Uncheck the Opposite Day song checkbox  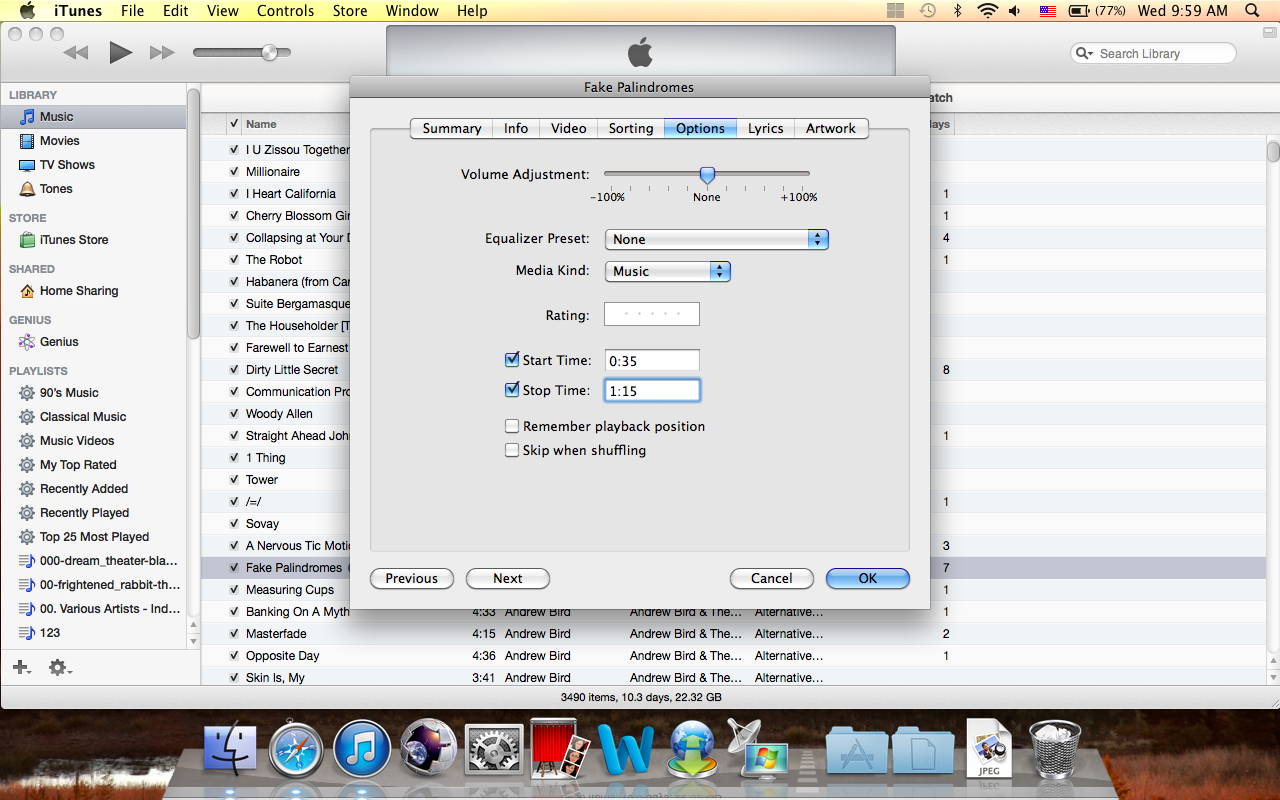[233, 656]
